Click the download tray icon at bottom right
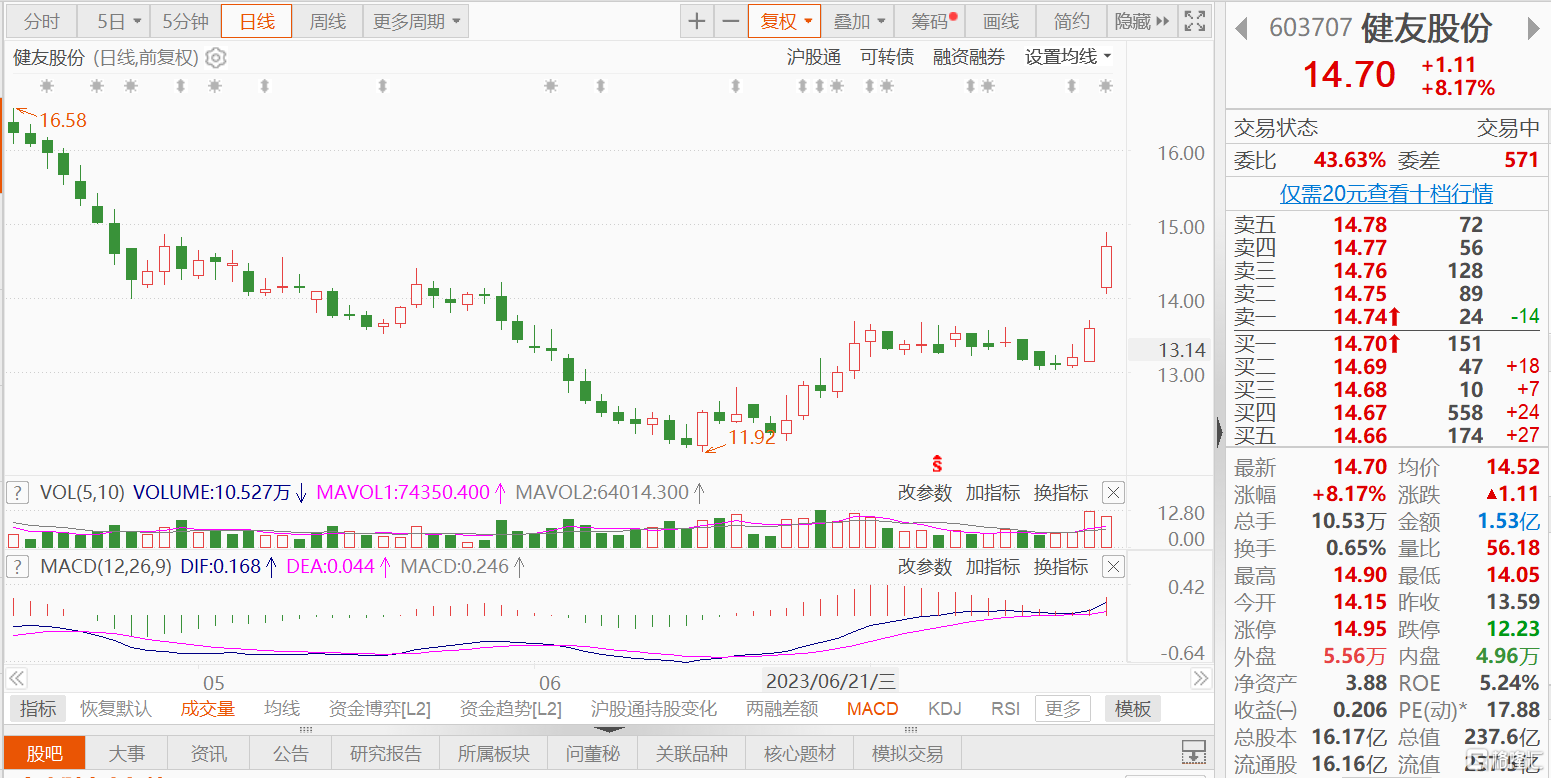1551x778 pixels. coord(1193,751)
